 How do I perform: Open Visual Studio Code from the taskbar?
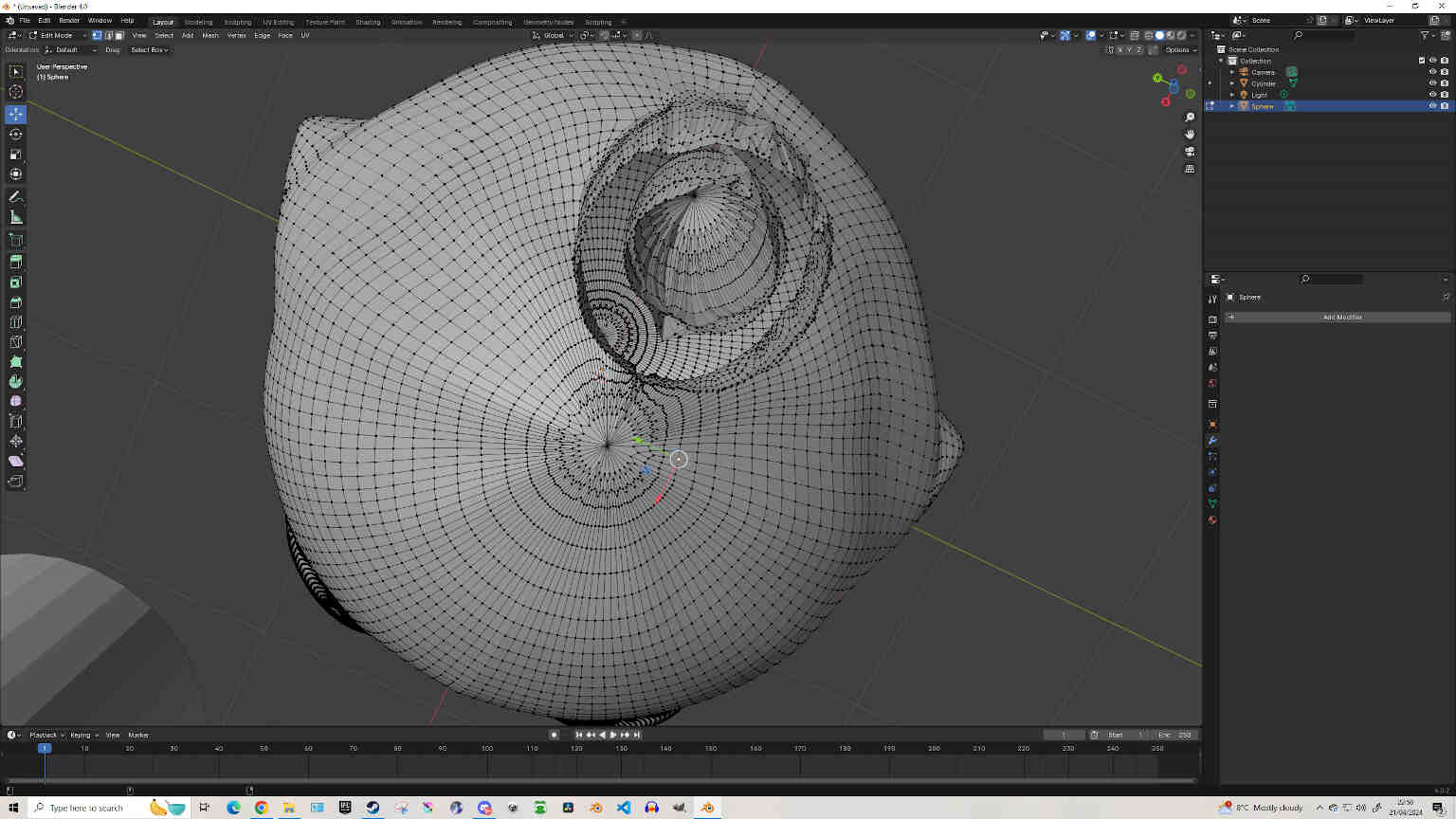coord(624,808)
